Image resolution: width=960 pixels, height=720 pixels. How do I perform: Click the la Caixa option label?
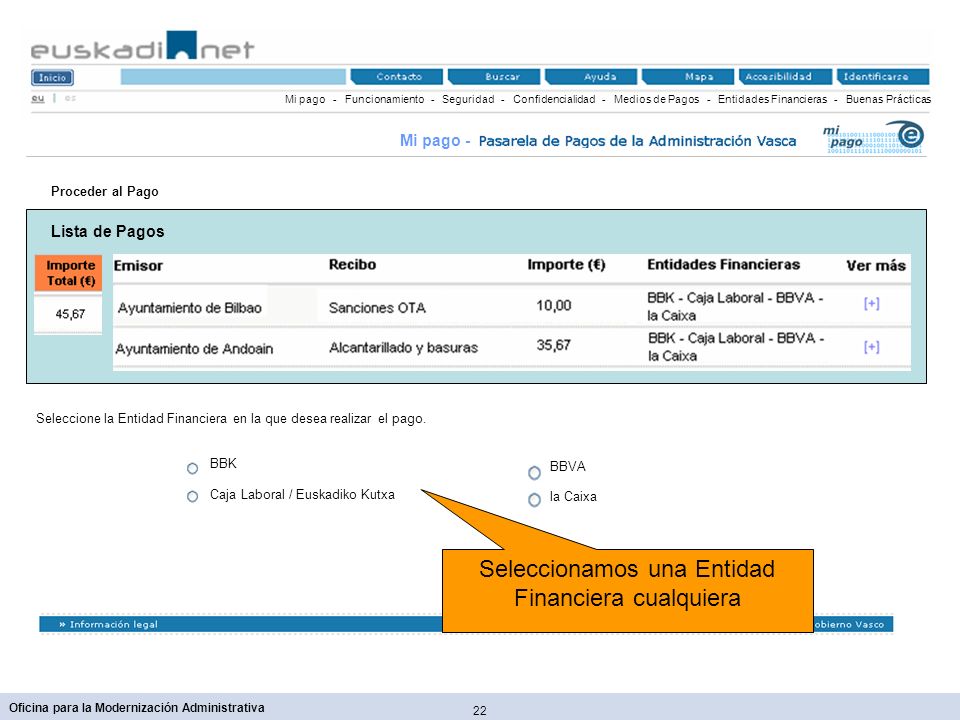pos(573,497)
